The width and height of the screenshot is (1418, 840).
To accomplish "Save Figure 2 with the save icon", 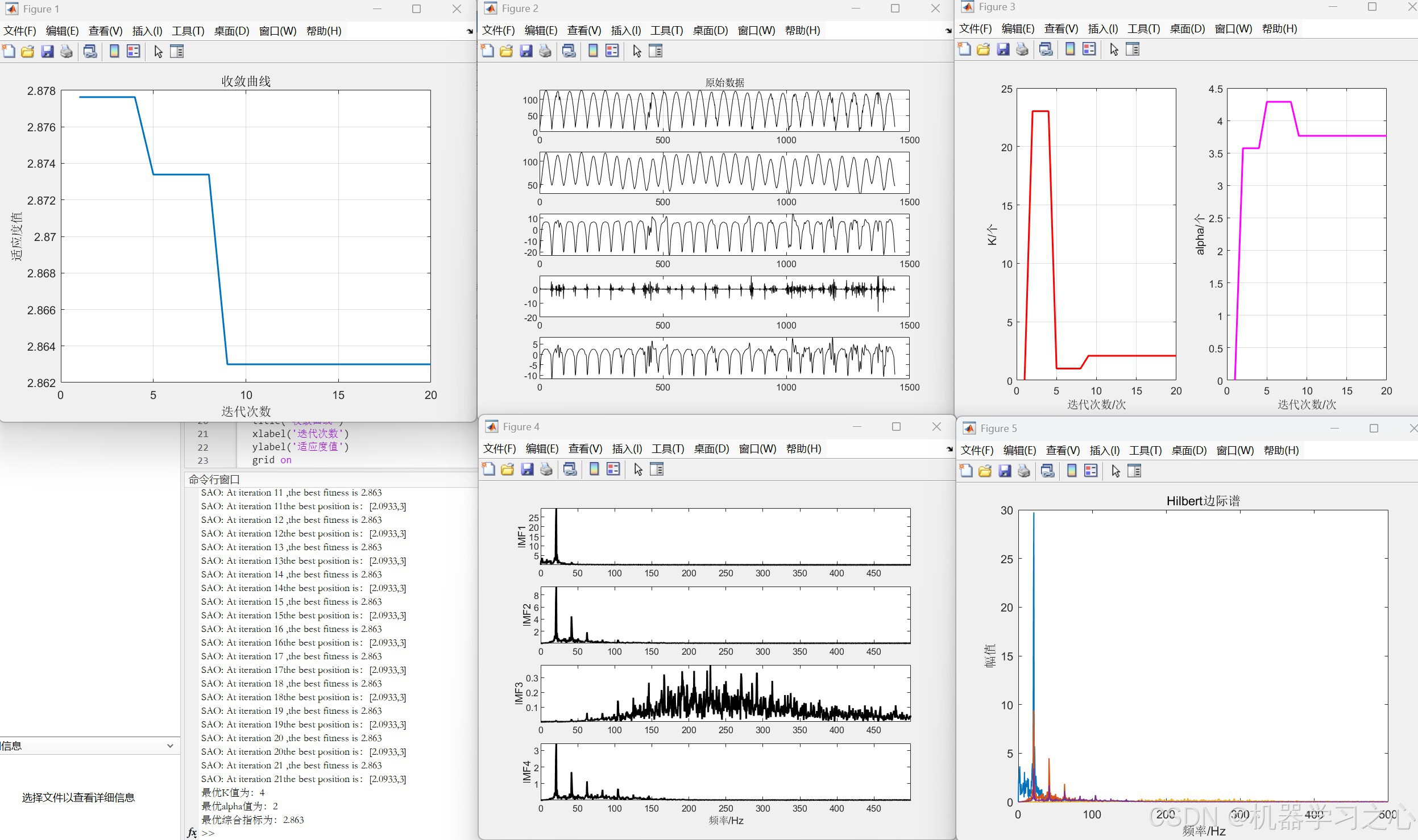I will click(x=526, y=51).
